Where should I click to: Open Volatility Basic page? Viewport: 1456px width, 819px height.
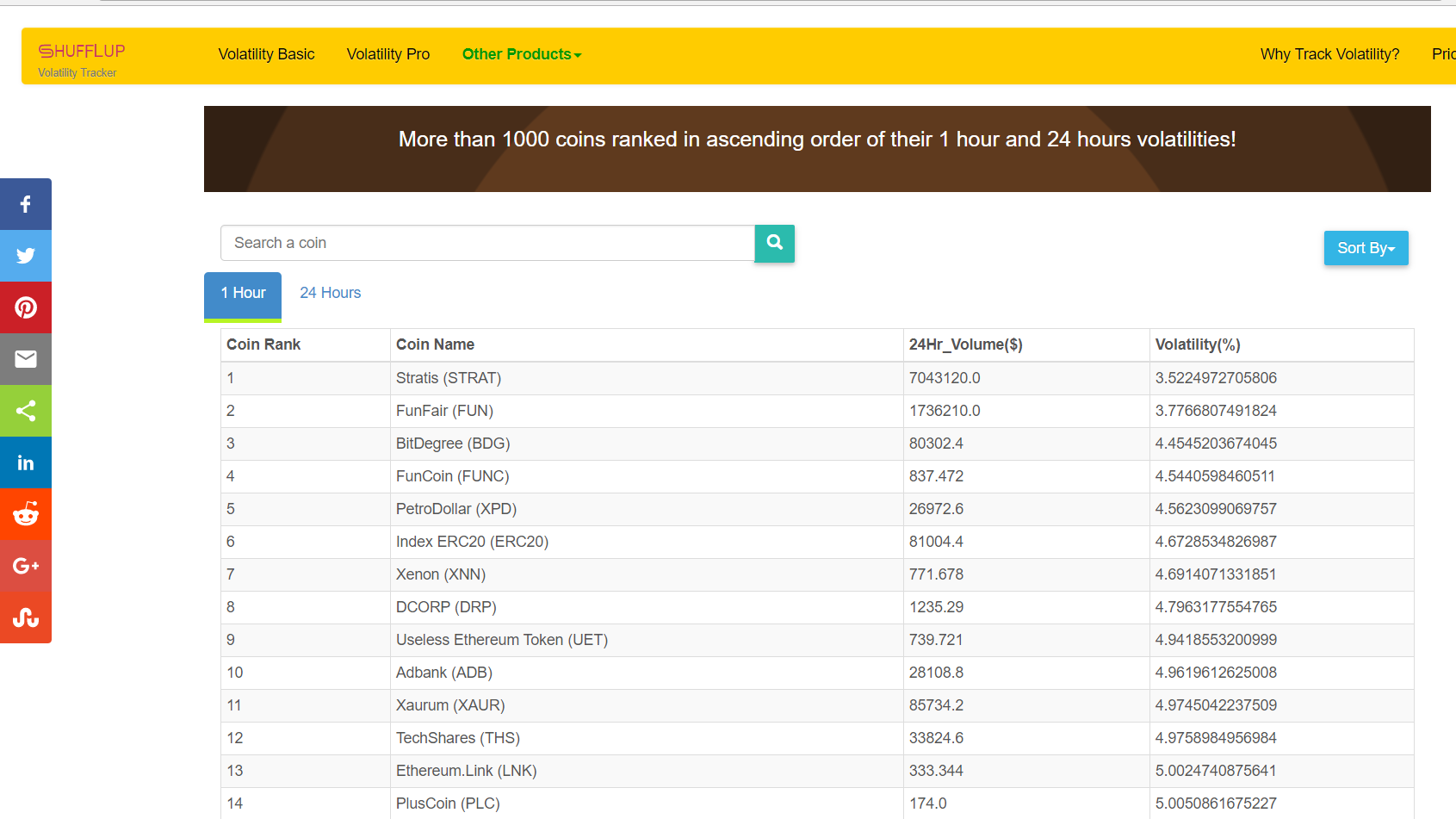coord(267,54)
